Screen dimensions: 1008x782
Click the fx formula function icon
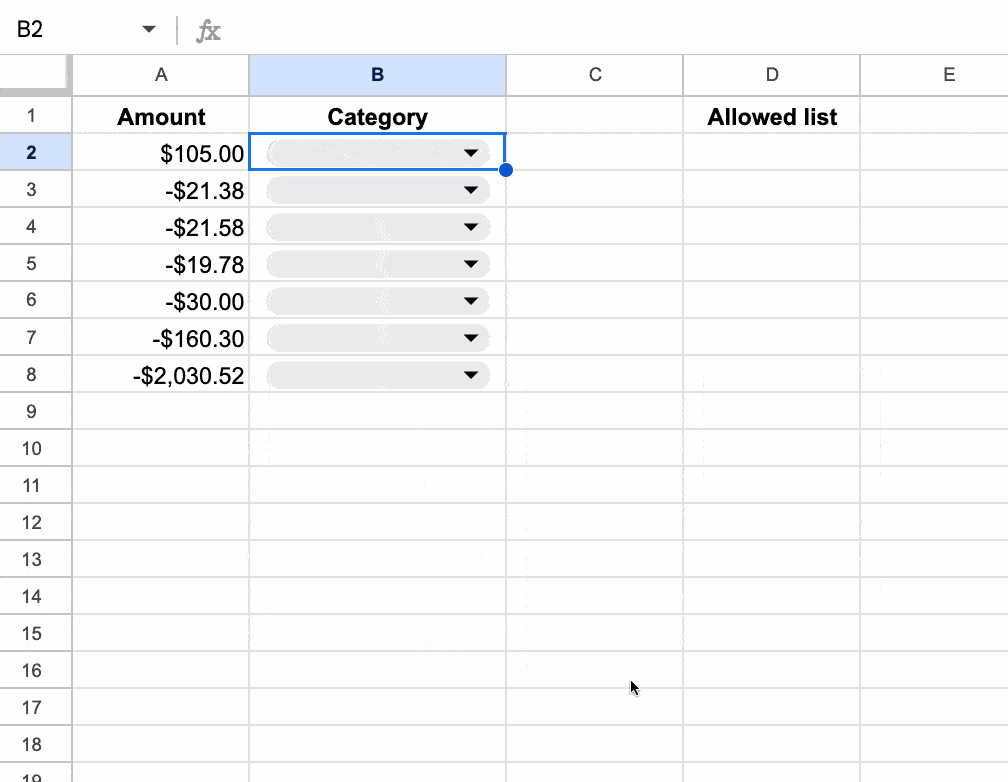(x=208, y=31)
